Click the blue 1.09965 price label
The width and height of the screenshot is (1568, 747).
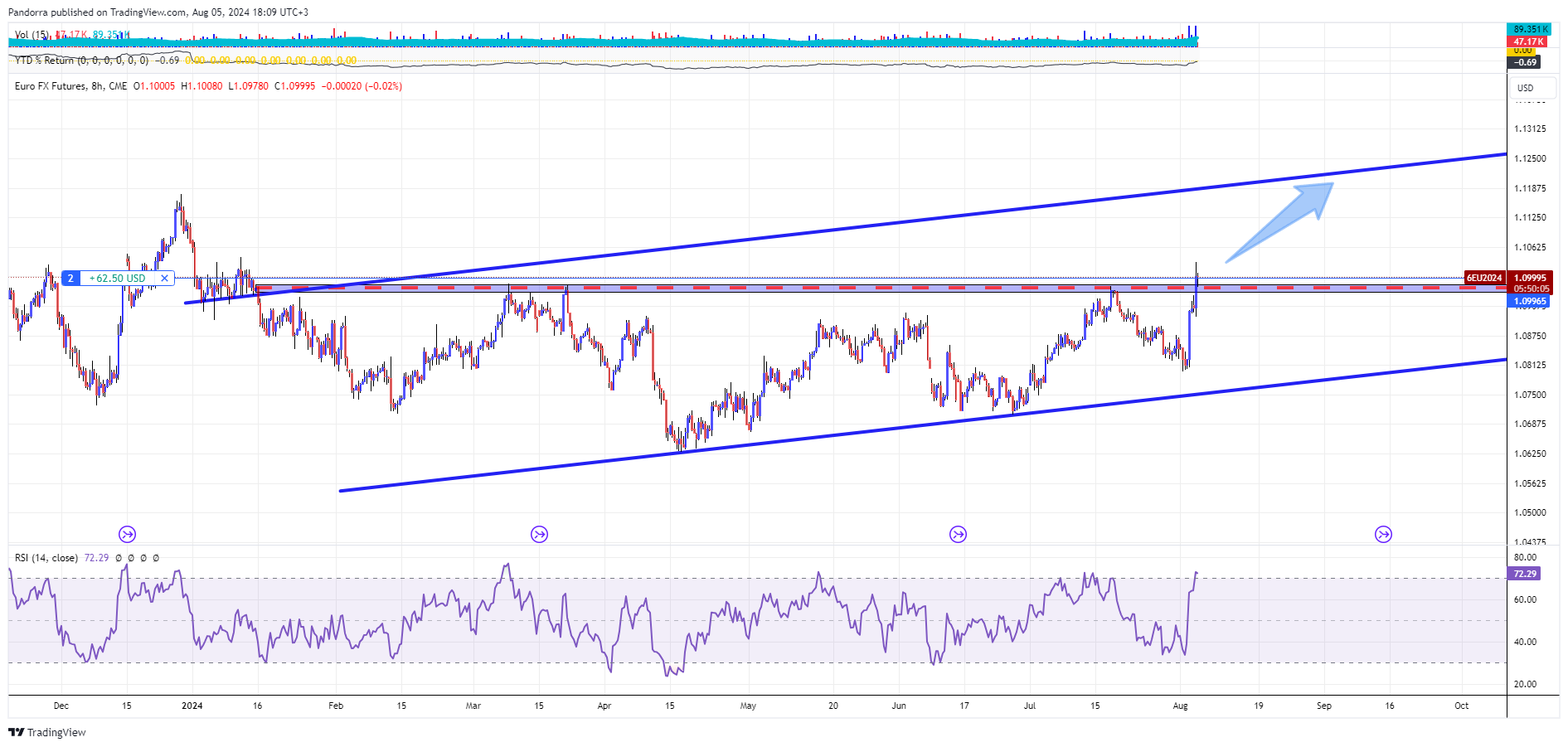pyautogui.click(x=1530, y=301)
